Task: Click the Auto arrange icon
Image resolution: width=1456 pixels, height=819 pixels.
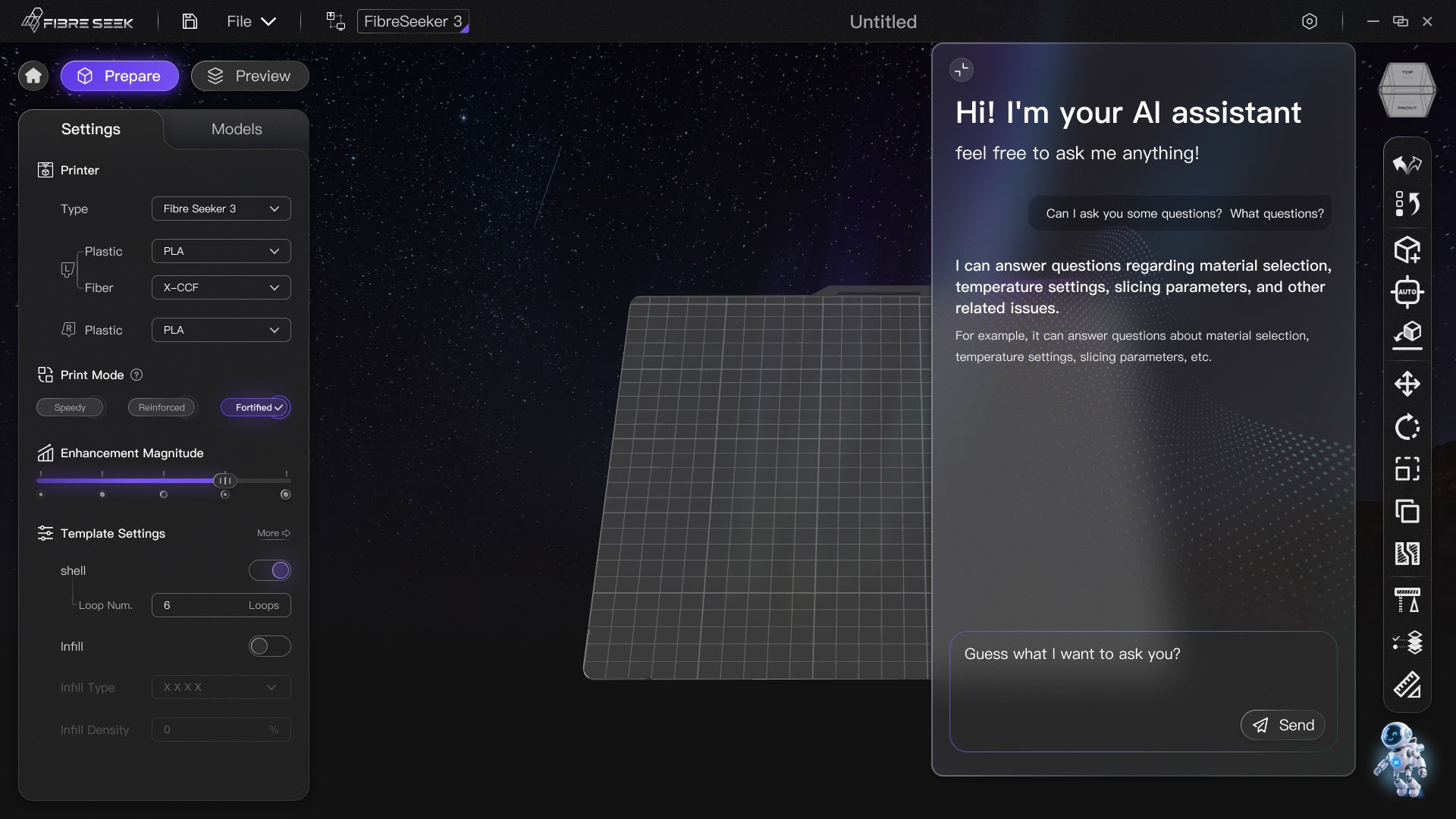Action: click(x=1407, y=292)
